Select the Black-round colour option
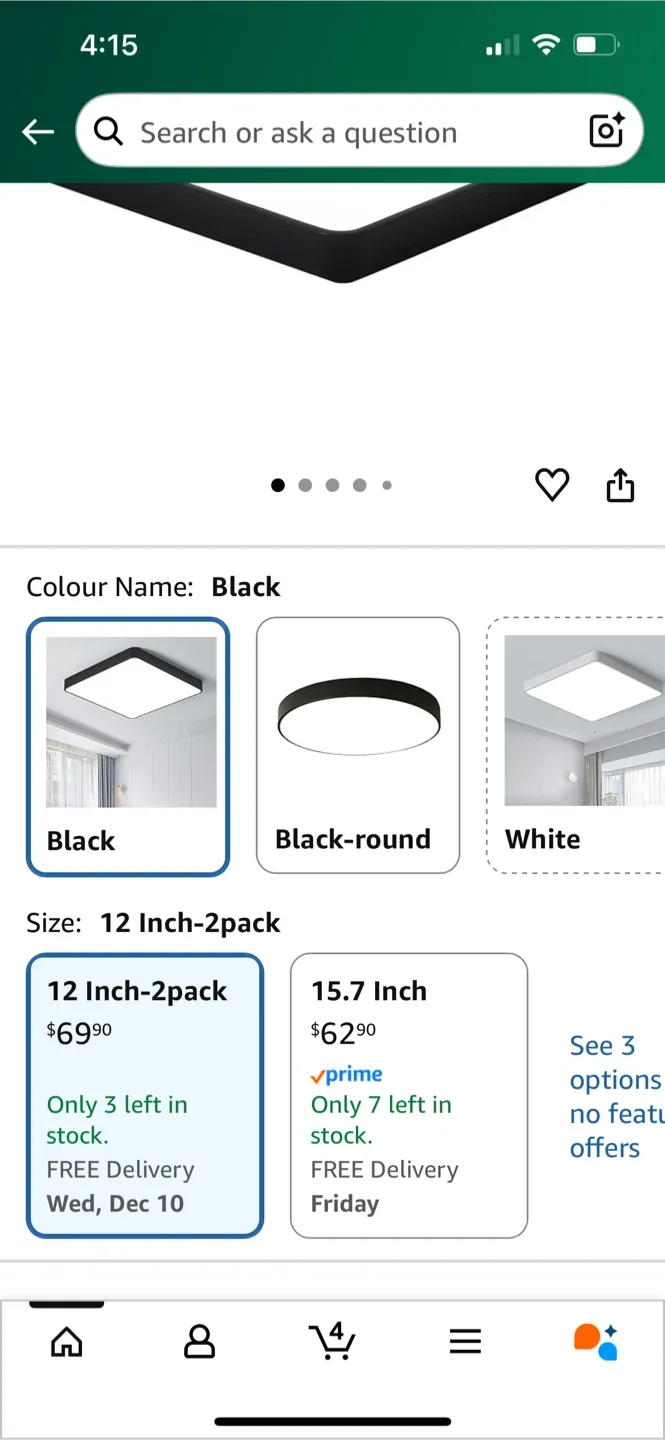This screenshot has width=665, height=1440. [x=357, y=745]
